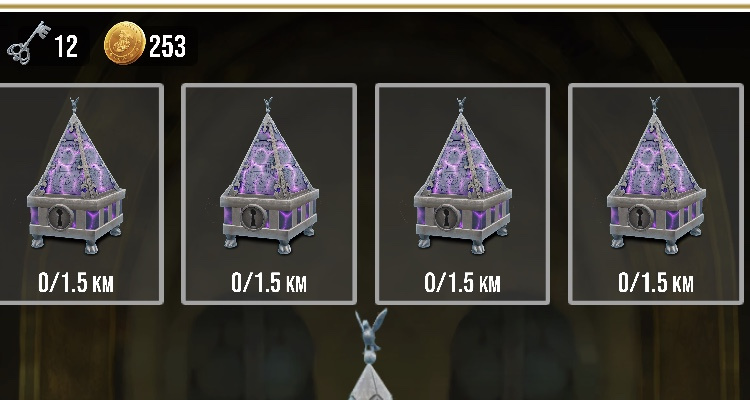This screenshot has height=400, width=750.
Task: Choose the third portmanteau's purple pyramid lid
Action: (463, 156)
